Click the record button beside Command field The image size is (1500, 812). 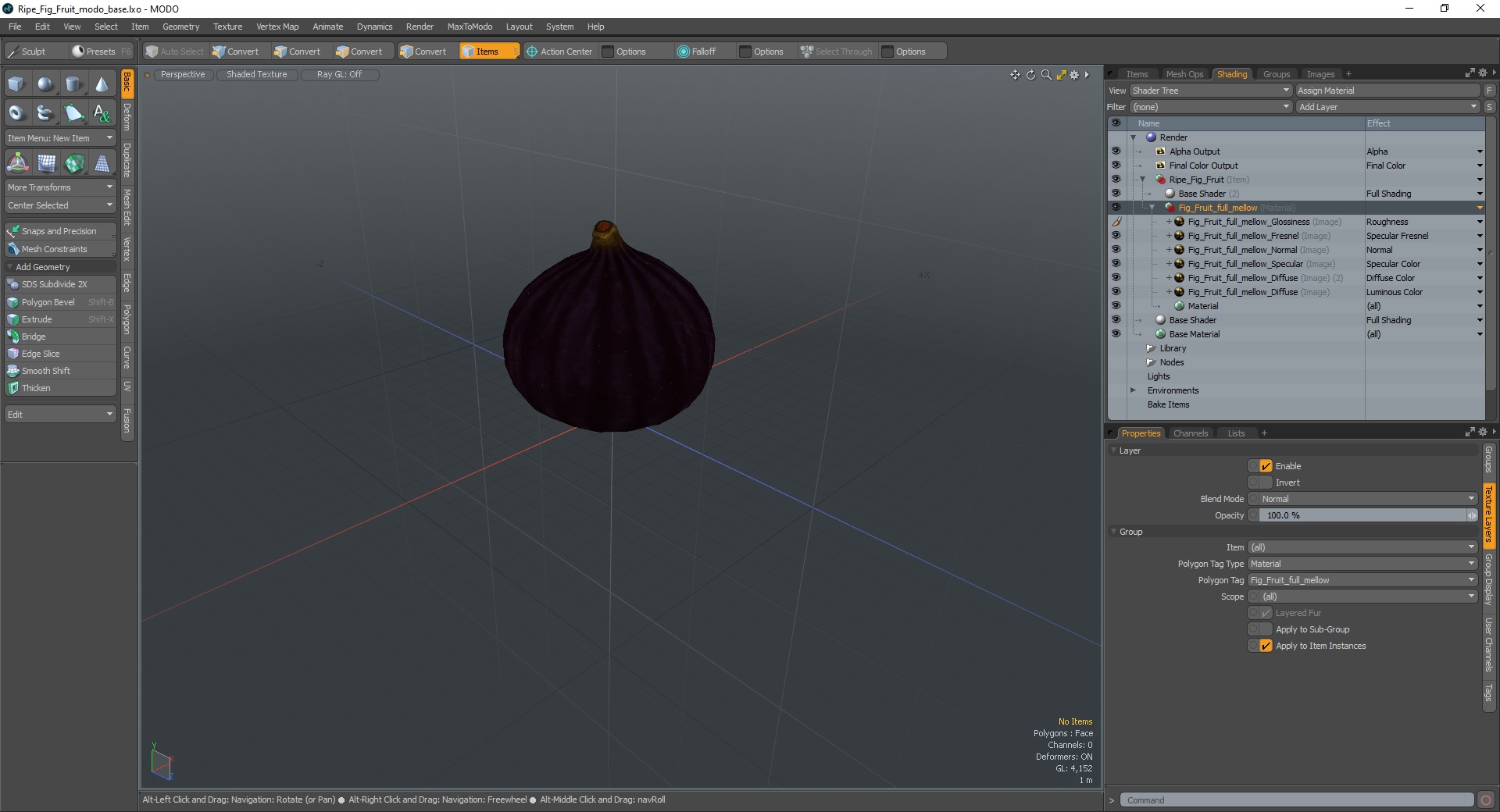coord(1485,800)
